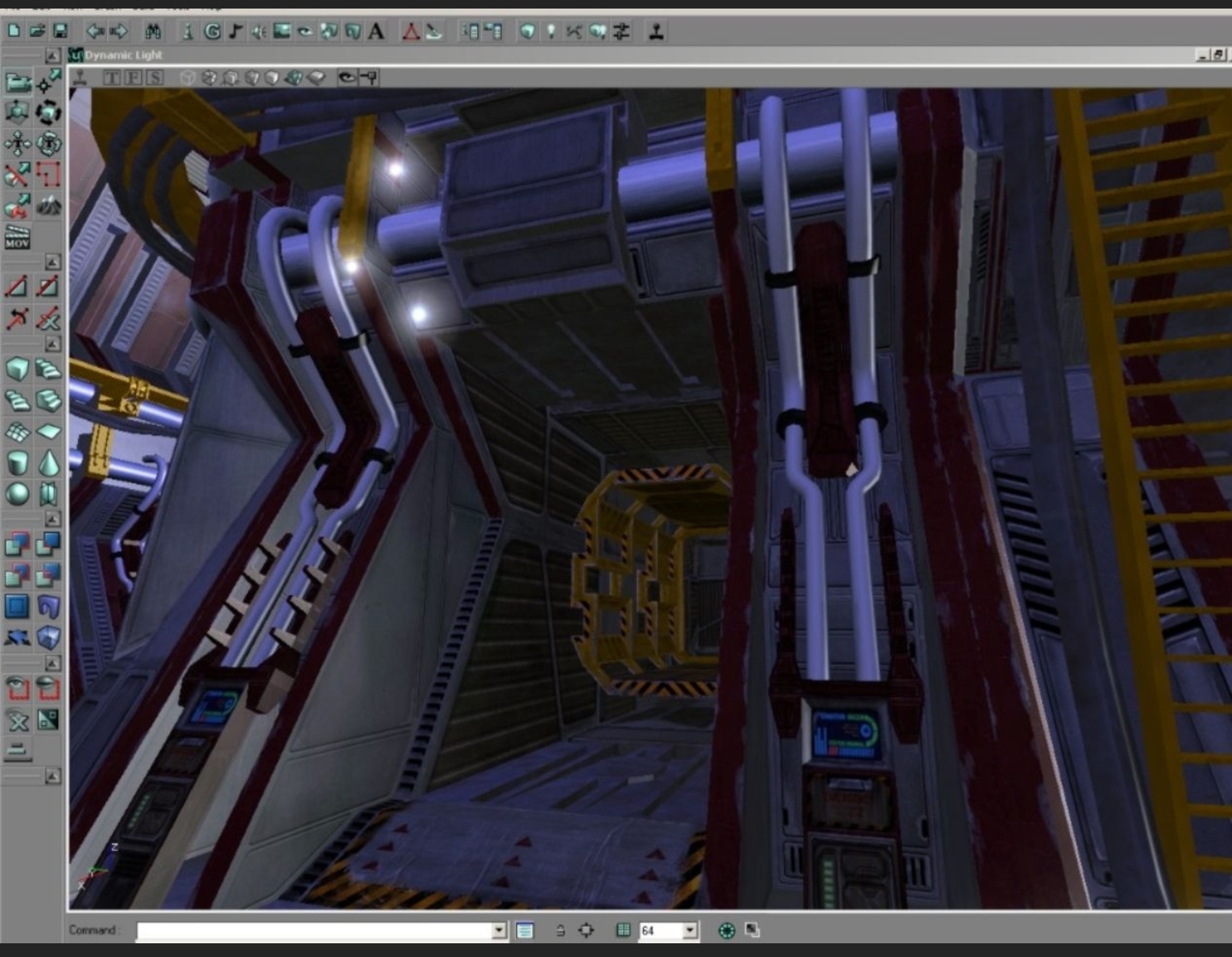
Task: Switch viewport to Front view F
Action: 134,78
